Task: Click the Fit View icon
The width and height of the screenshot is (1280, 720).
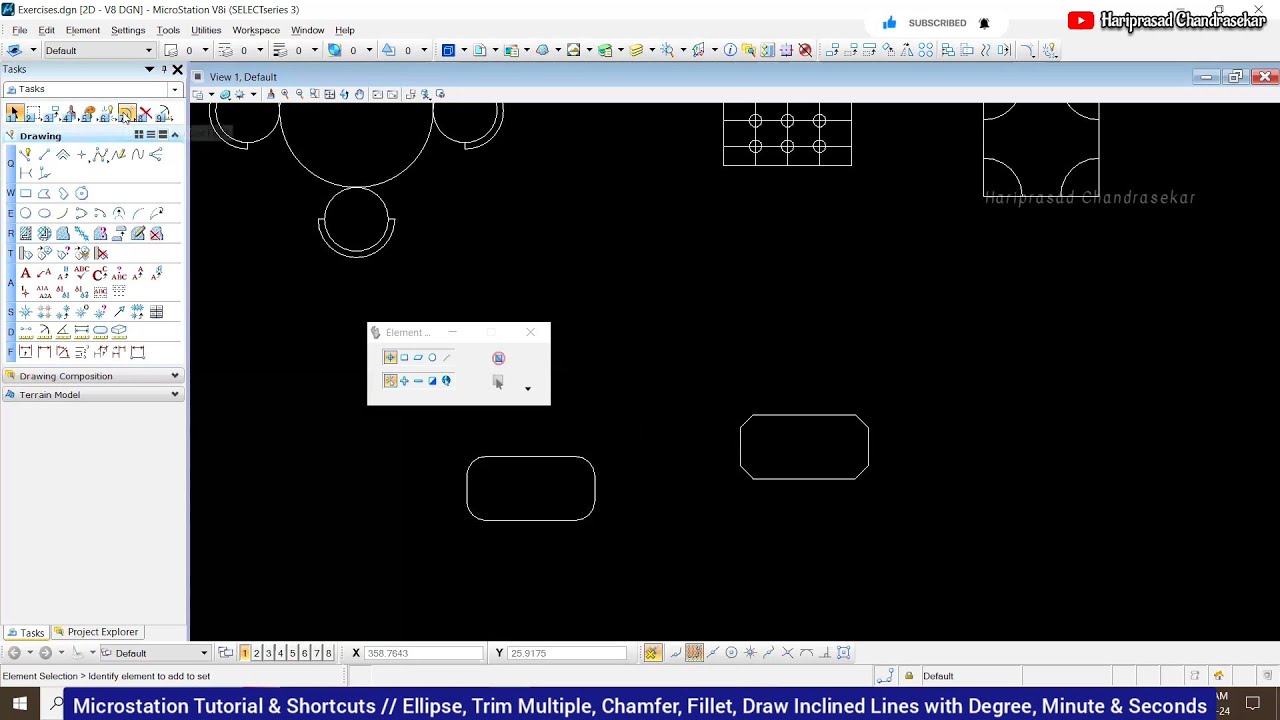Action: tap(329, 94)
